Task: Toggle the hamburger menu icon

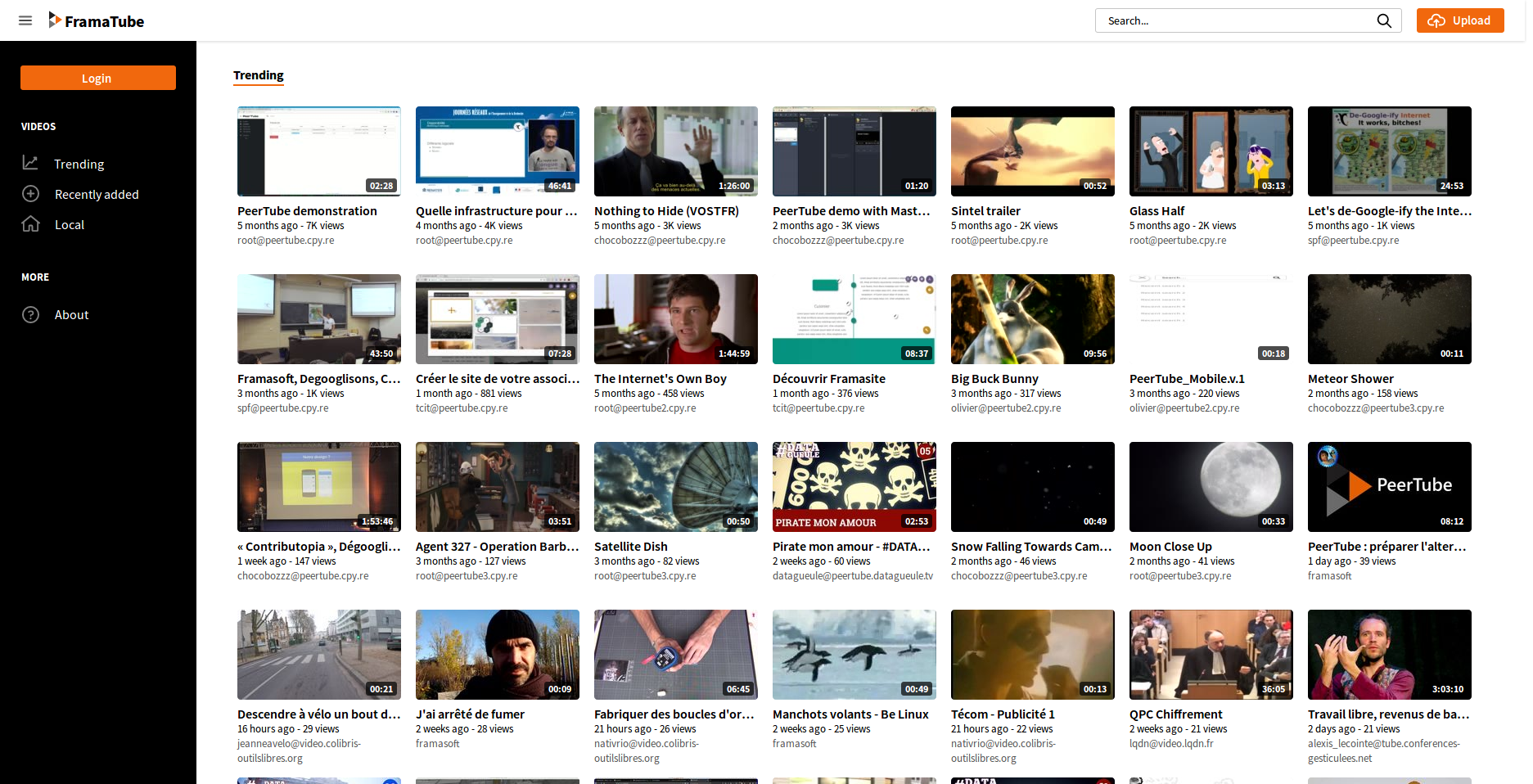Action: (x=25, y=20)
